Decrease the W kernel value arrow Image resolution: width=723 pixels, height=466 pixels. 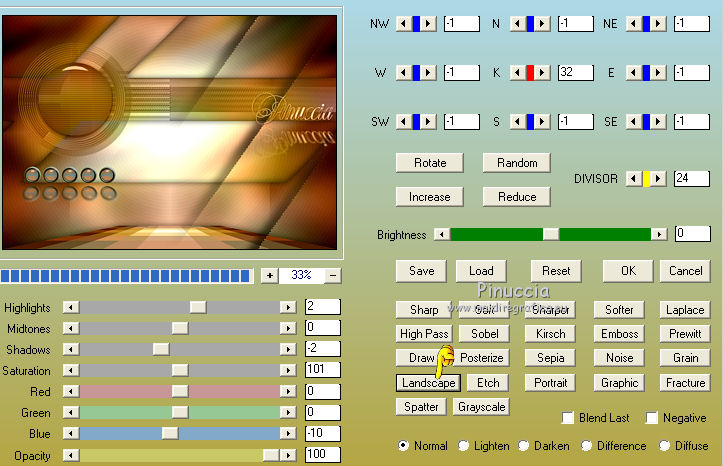403,72
